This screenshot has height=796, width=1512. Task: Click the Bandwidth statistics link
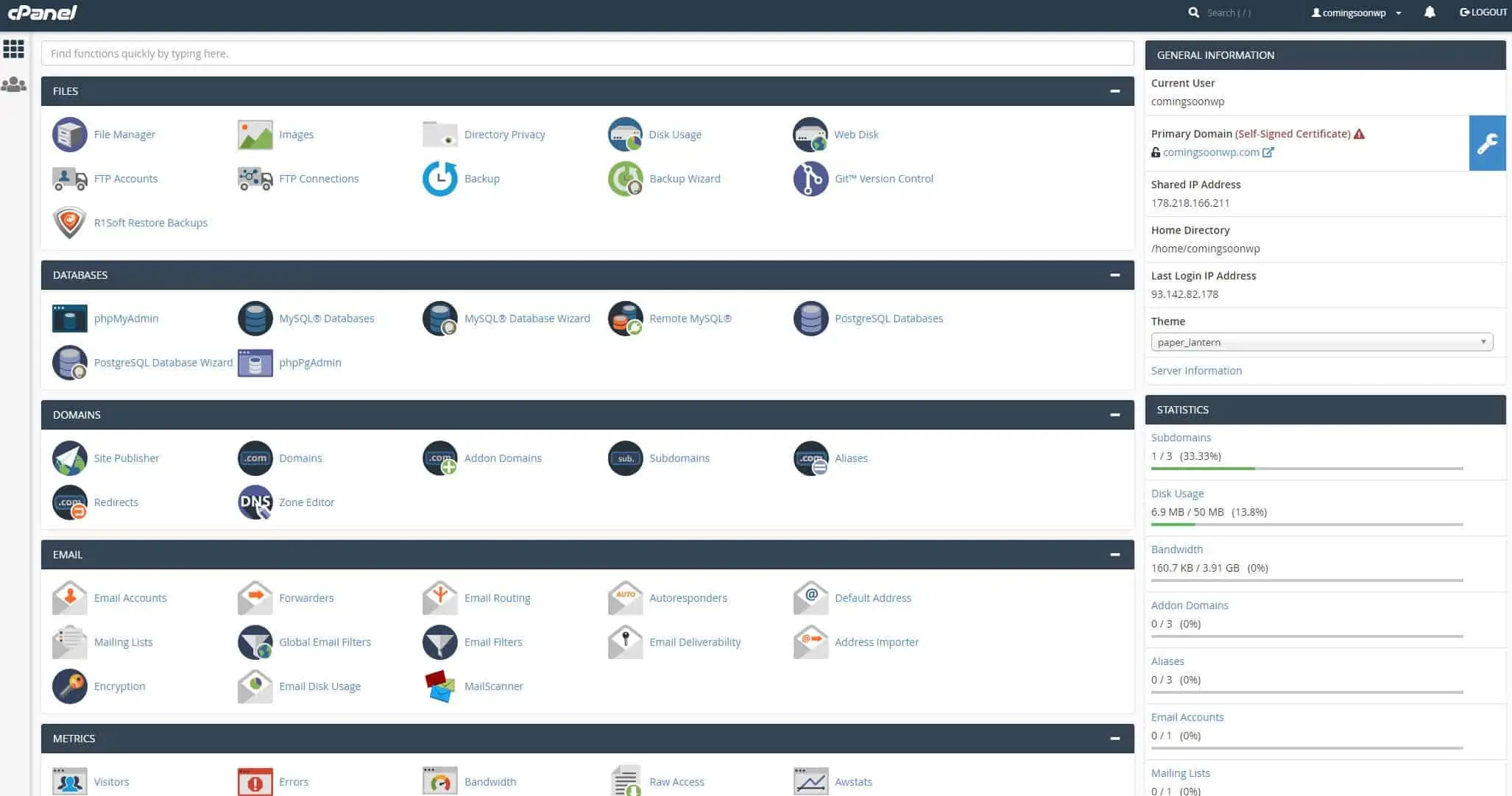1177,550
